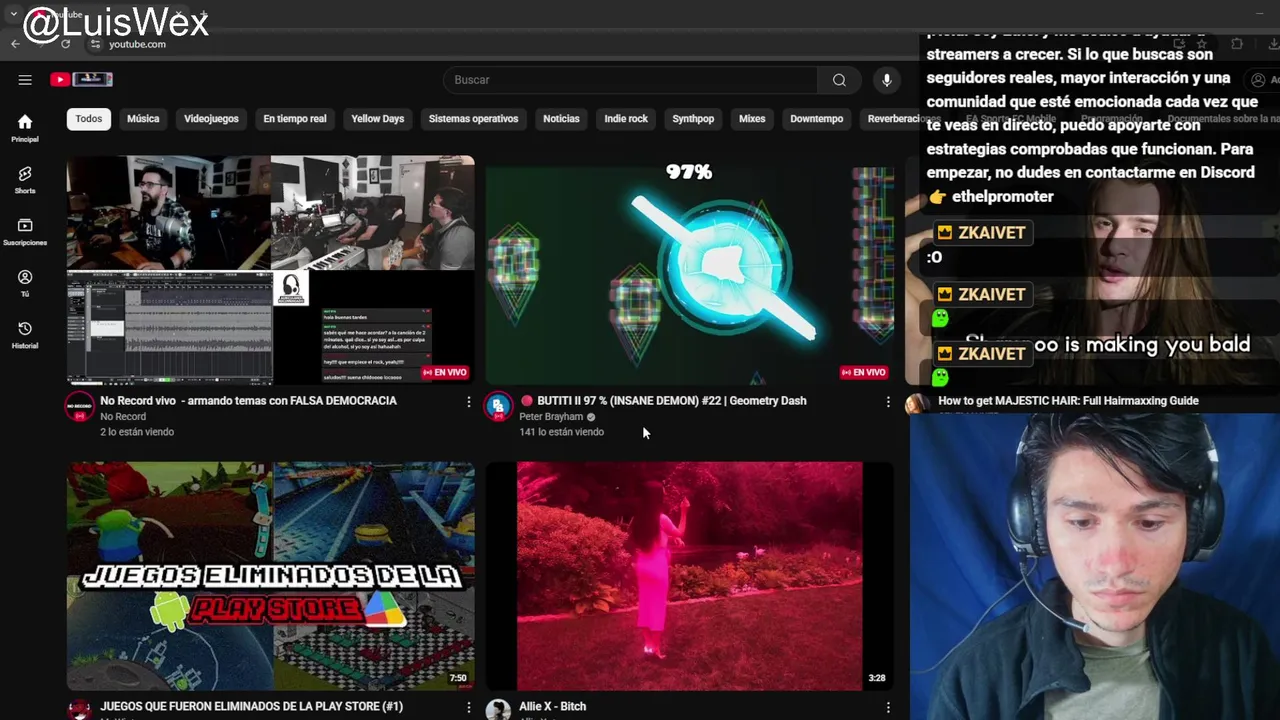Open JUEGOS QUE FUERON ELIMINADOS DE LA PLAY STORE title
The height and width of the screenshot is (720, 1280).
(x=251, y=707)
